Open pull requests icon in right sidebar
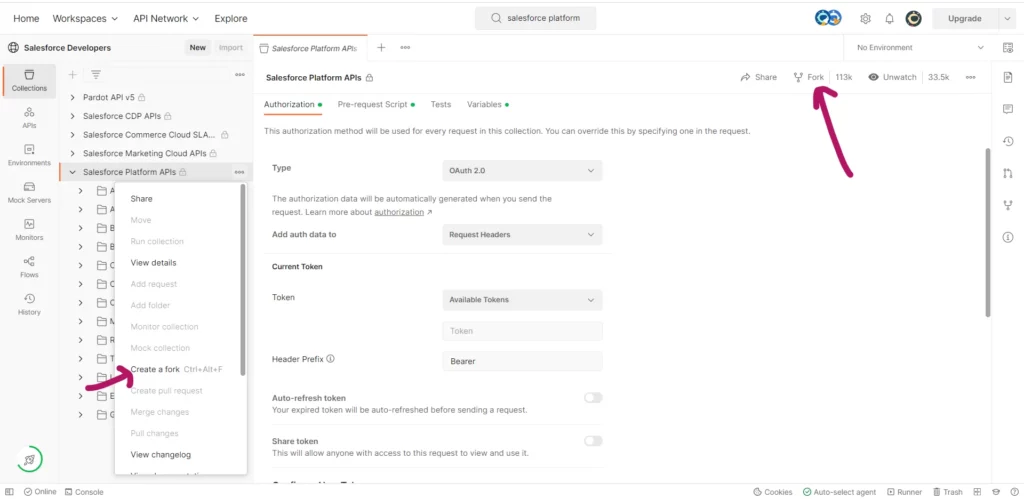The image size is (1024, 499). 1008,173
